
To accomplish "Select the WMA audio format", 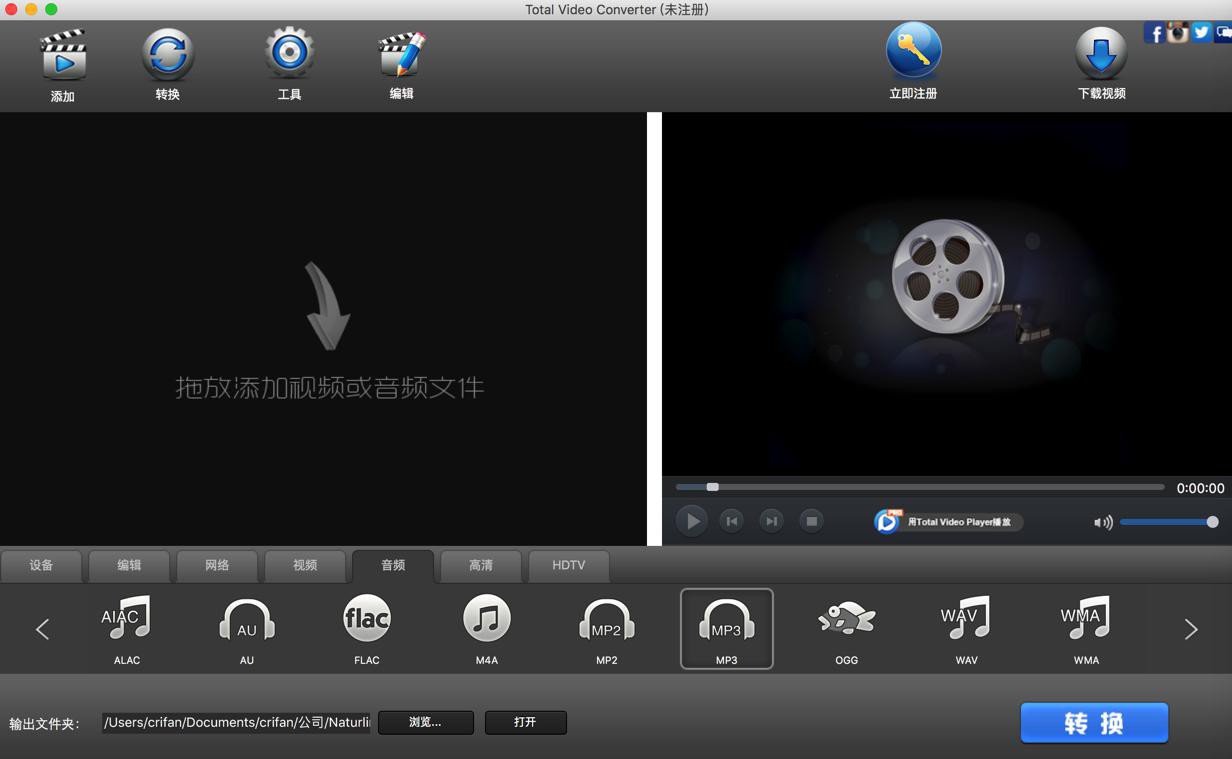I will 1087,629.
